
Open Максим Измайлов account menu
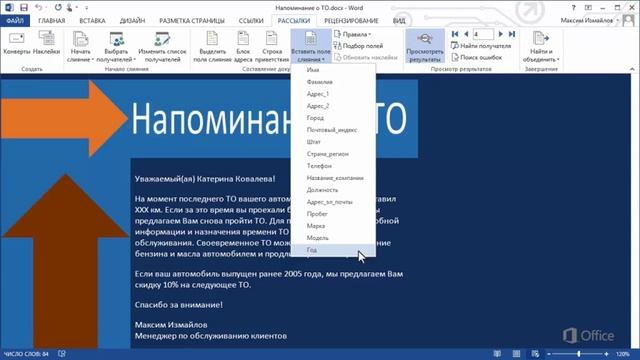pyautogui.click(x=589, y=20)
